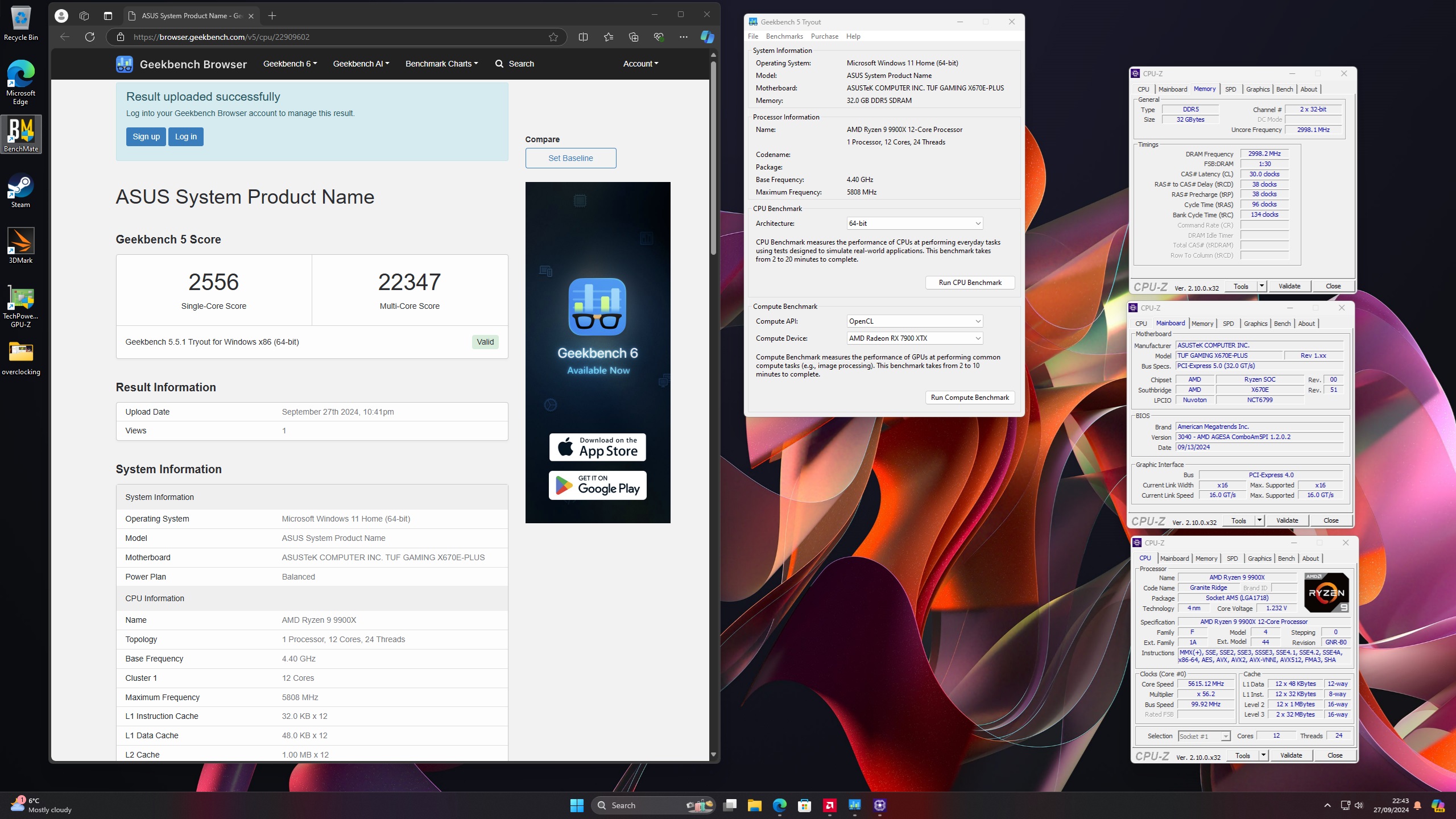1456x819 pixels.
Task: Open the taskbar clock and date
Action: (x=1391, y=805)
